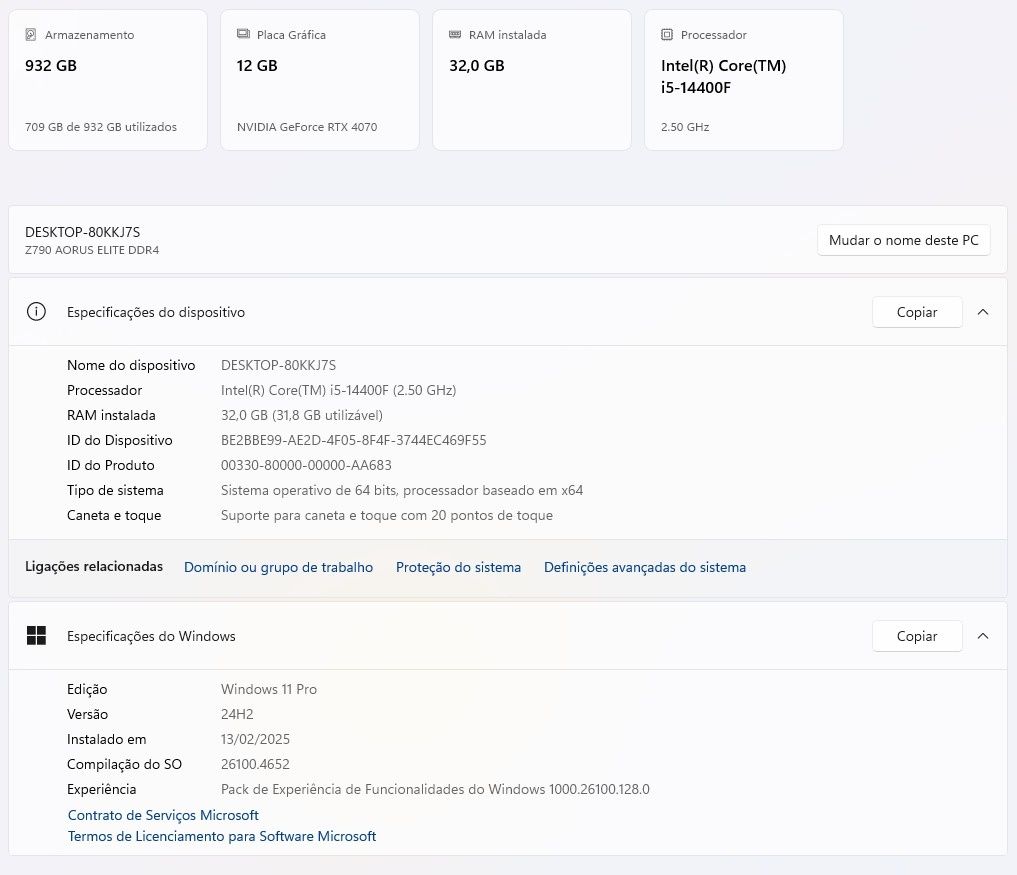1017x875 pixels.
Task: Select the Caneta e toque 20 pontos value
Action: pos(387,515)
